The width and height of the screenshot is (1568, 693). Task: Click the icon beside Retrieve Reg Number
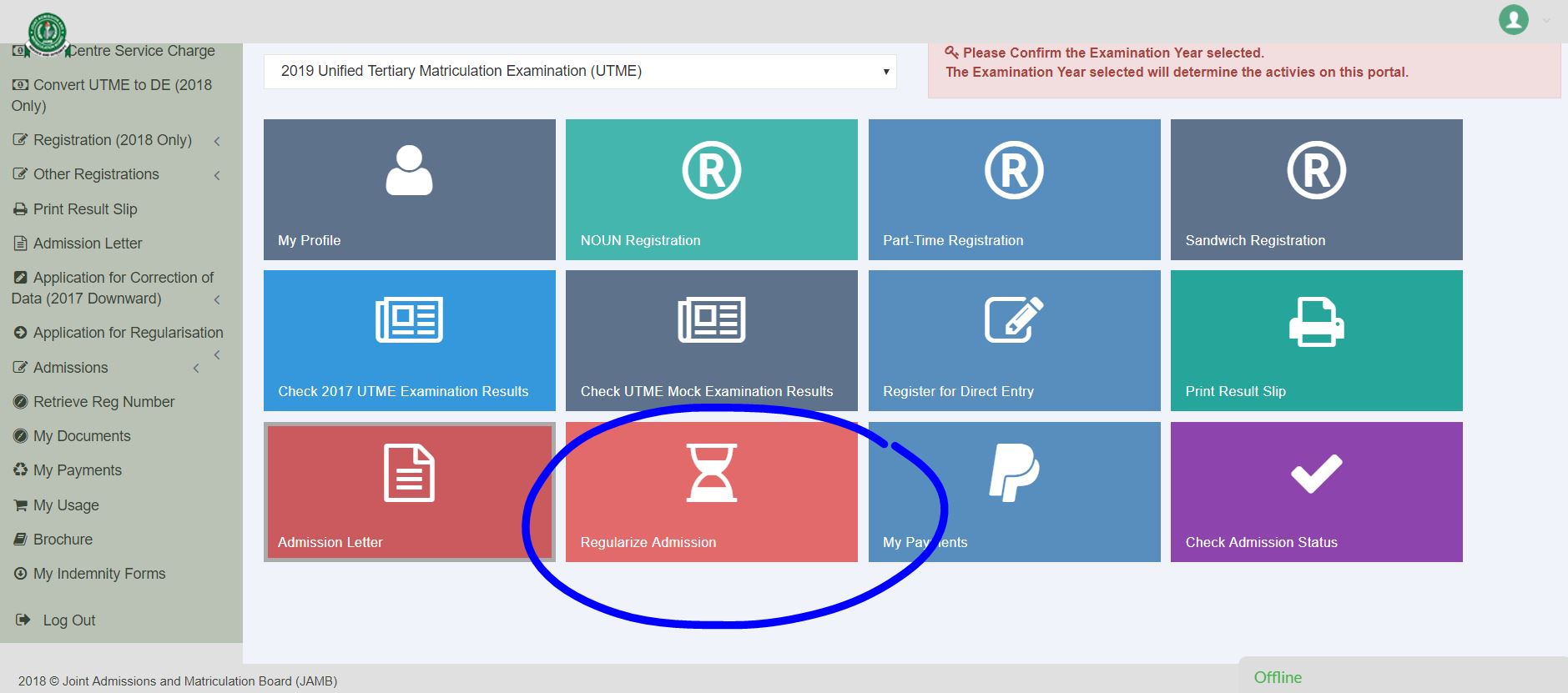(x=20, y=402)
